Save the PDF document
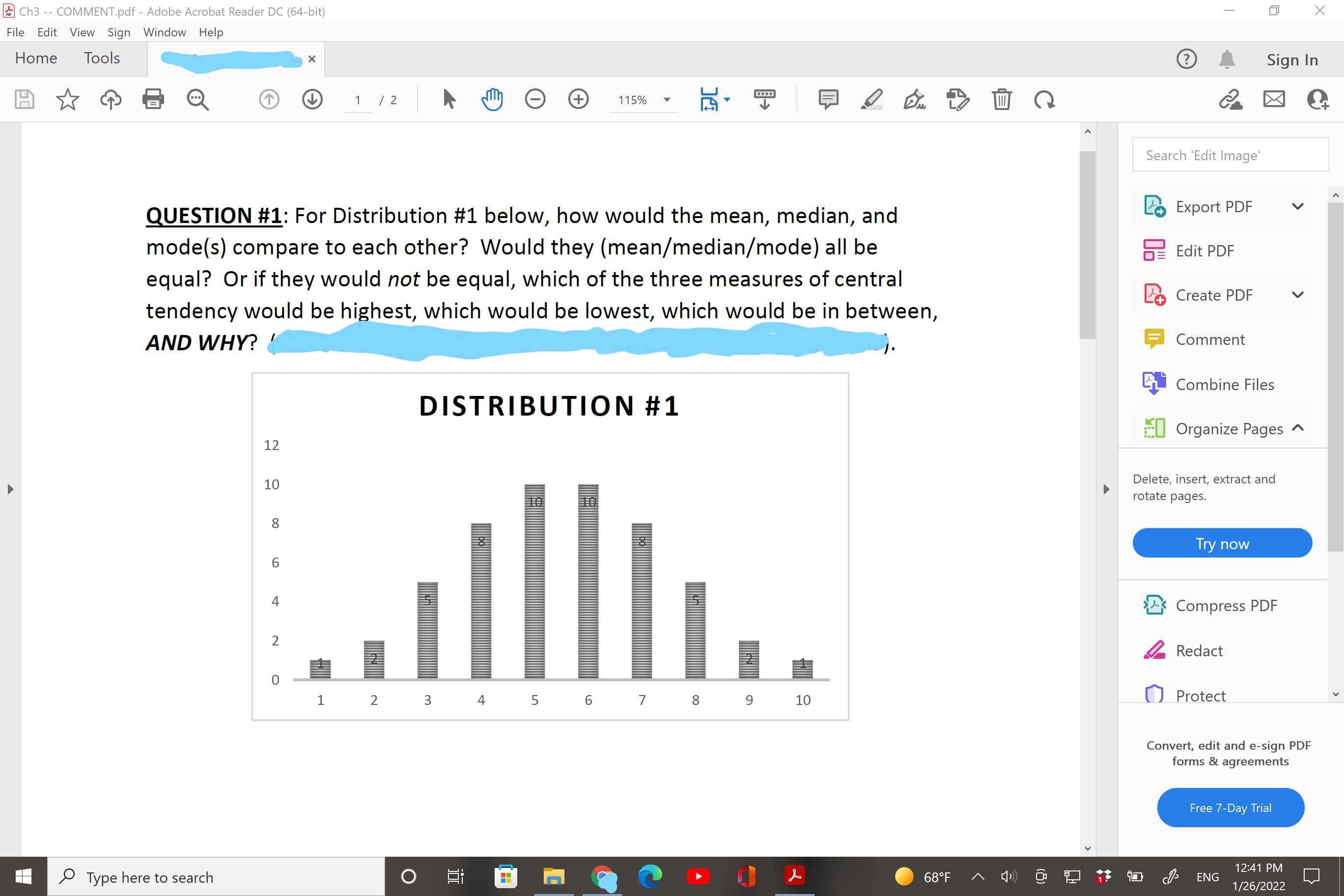The height and width of the screenshot is (896, 1344). point(24,99)
